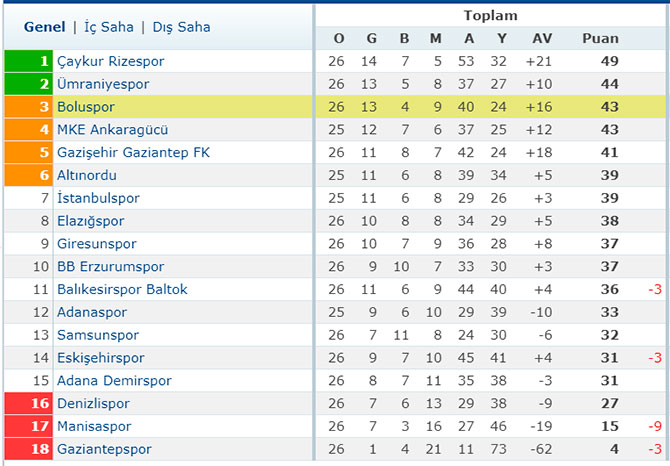Viewport: 670px width, 466px height.
Task: Open the İç Saha tab
Action: 109,27
